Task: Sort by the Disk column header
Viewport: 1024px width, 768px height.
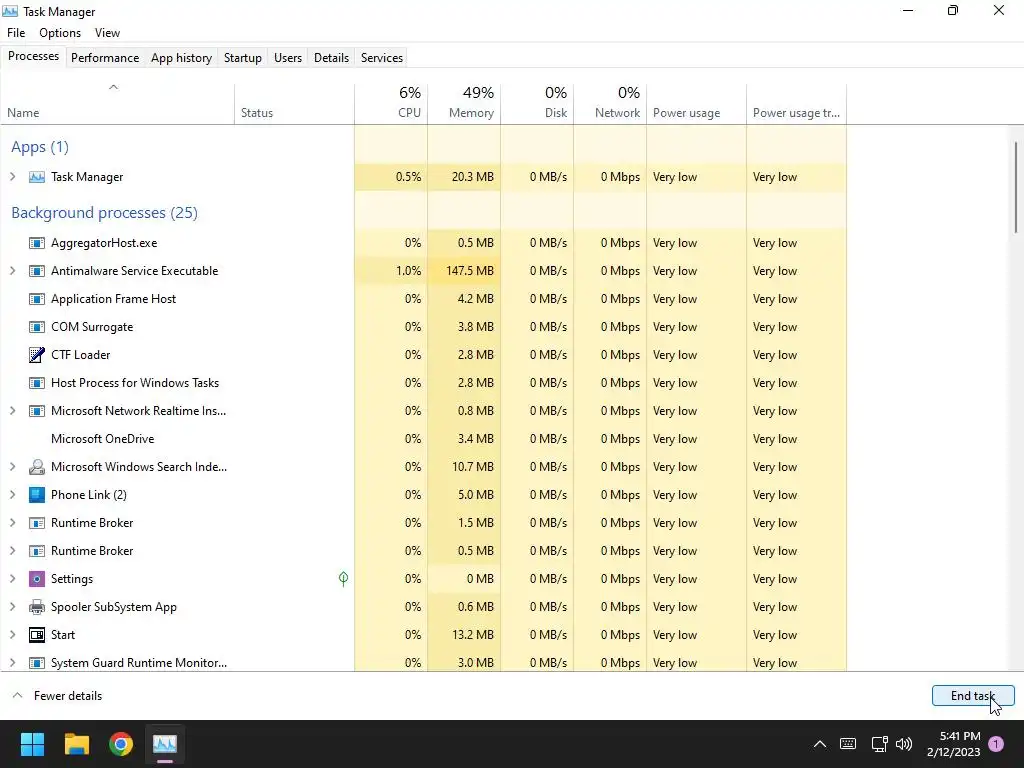Action: click(x=537, y=103)
